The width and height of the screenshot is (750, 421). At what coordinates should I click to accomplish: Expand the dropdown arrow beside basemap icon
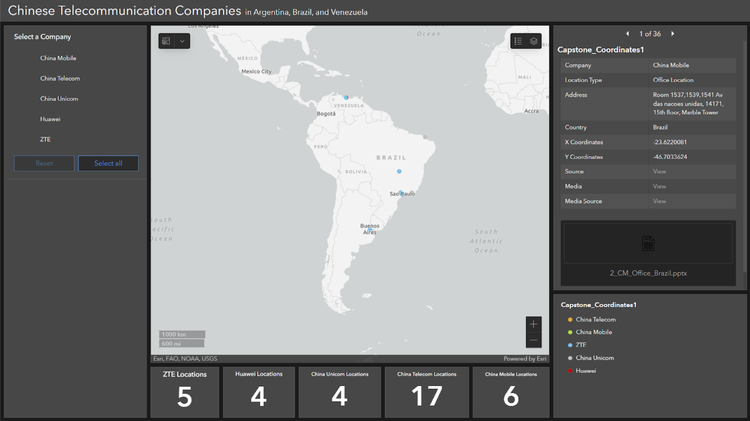182,41
